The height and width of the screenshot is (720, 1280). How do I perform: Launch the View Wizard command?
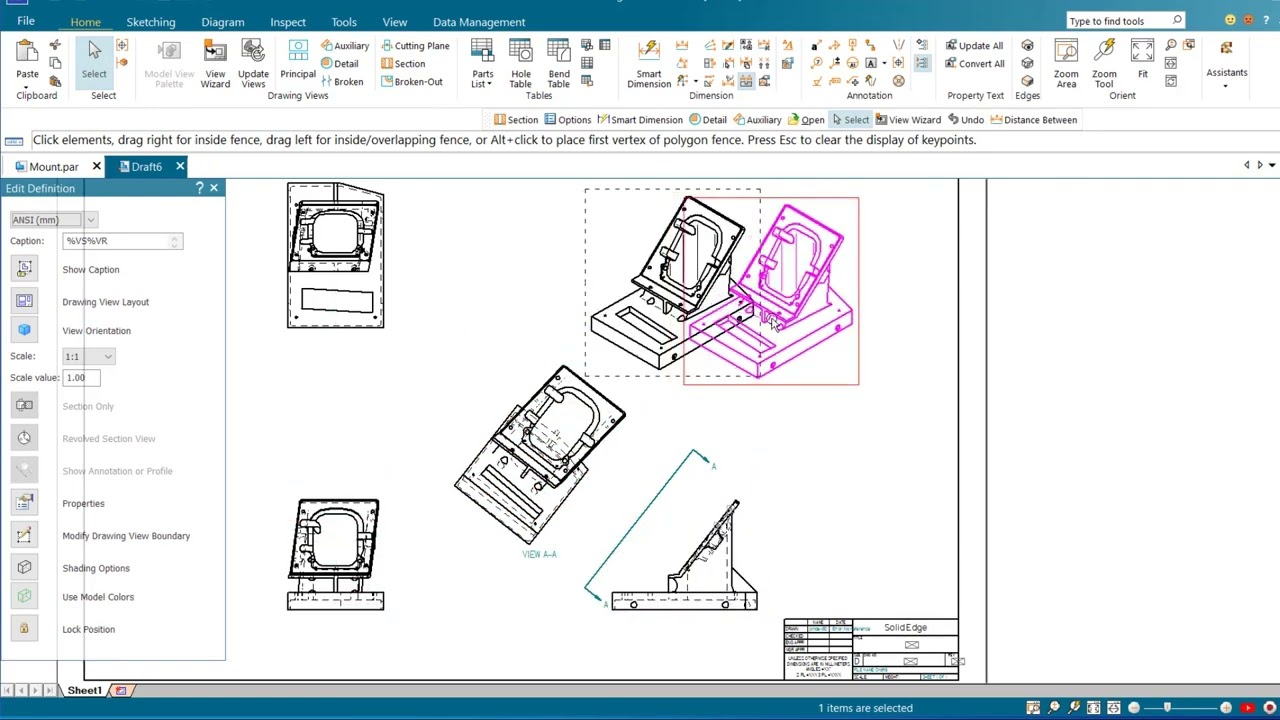(x=215, y=64)
